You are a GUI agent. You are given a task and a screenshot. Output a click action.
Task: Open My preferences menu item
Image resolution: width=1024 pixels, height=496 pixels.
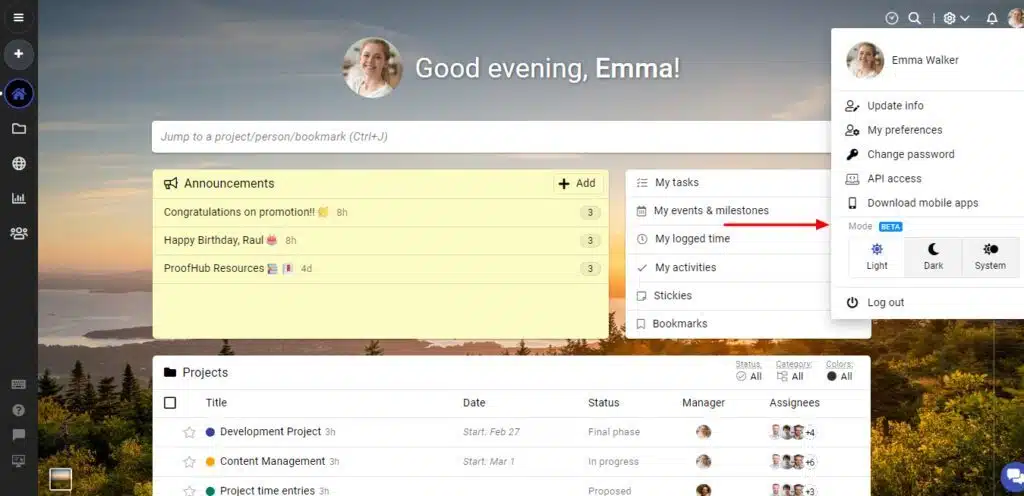point(904,130)
